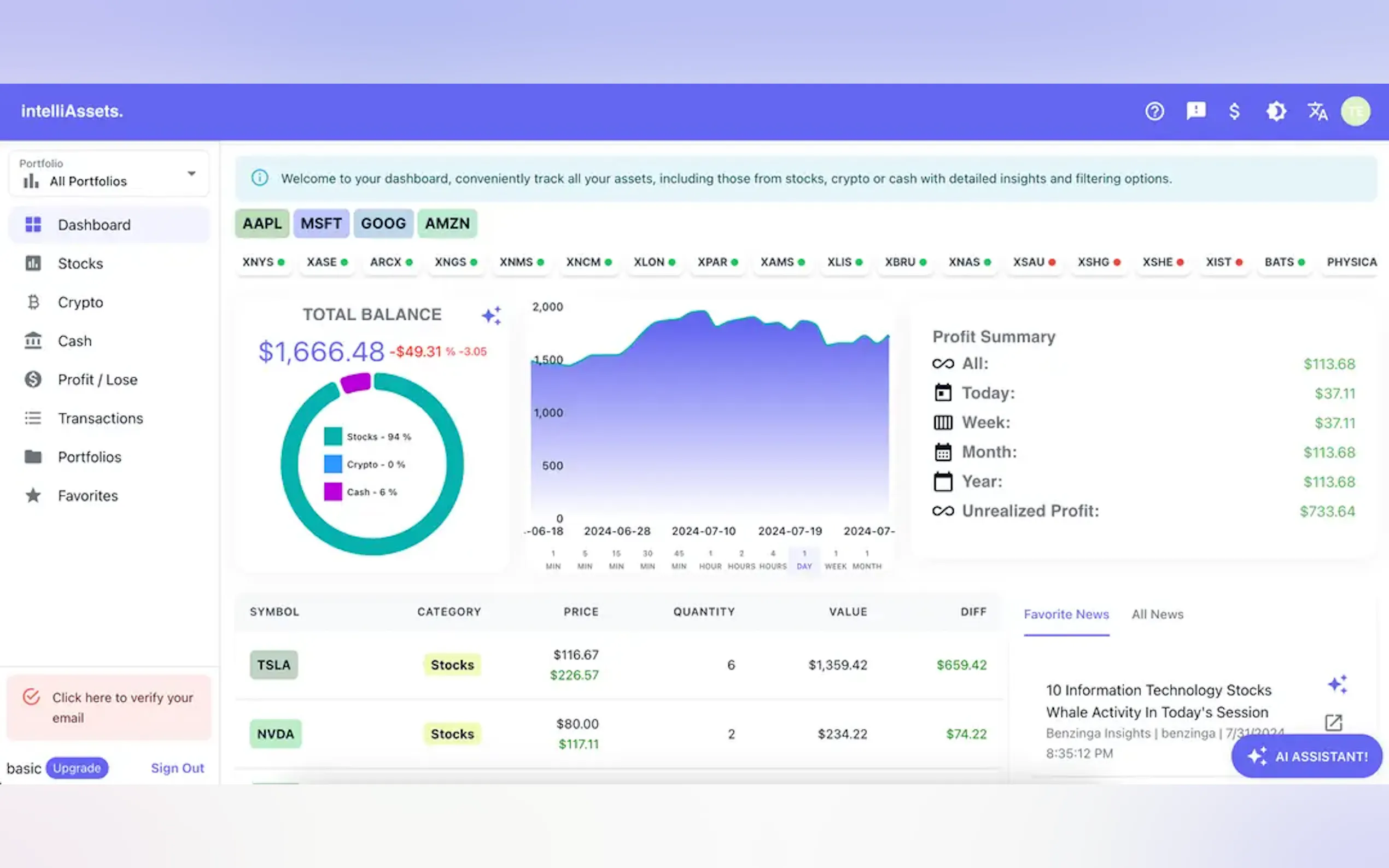Screen dimensions: 1389x868
Task: Click the Upgrade plan button
Action: tap(77, 768)
